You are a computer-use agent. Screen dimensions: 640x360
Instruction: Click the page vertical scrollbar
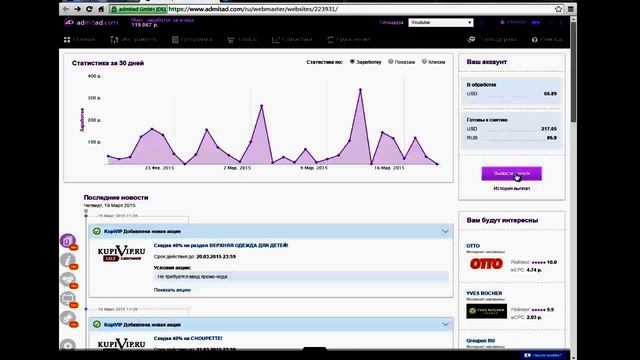tap(573, 71)
